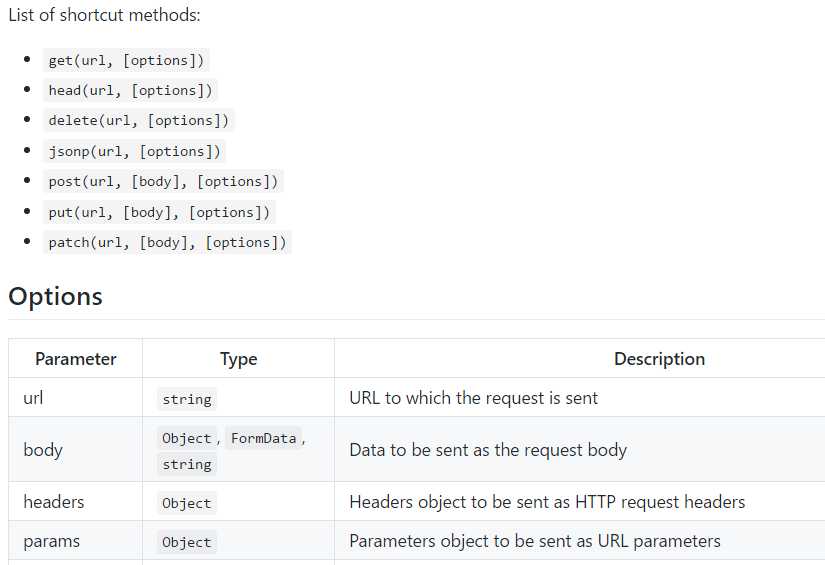Click the headers parameter cell
This screenshot has height=565, width=825.
pyautogui.click(x=54, y=502)
